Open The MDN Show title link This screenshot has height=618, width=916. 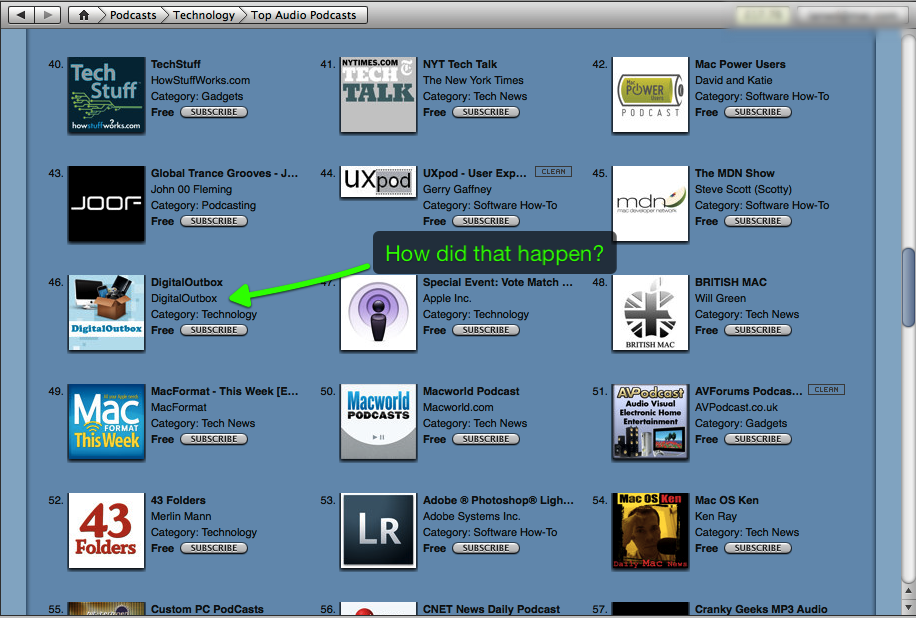(x=735, y=173)
